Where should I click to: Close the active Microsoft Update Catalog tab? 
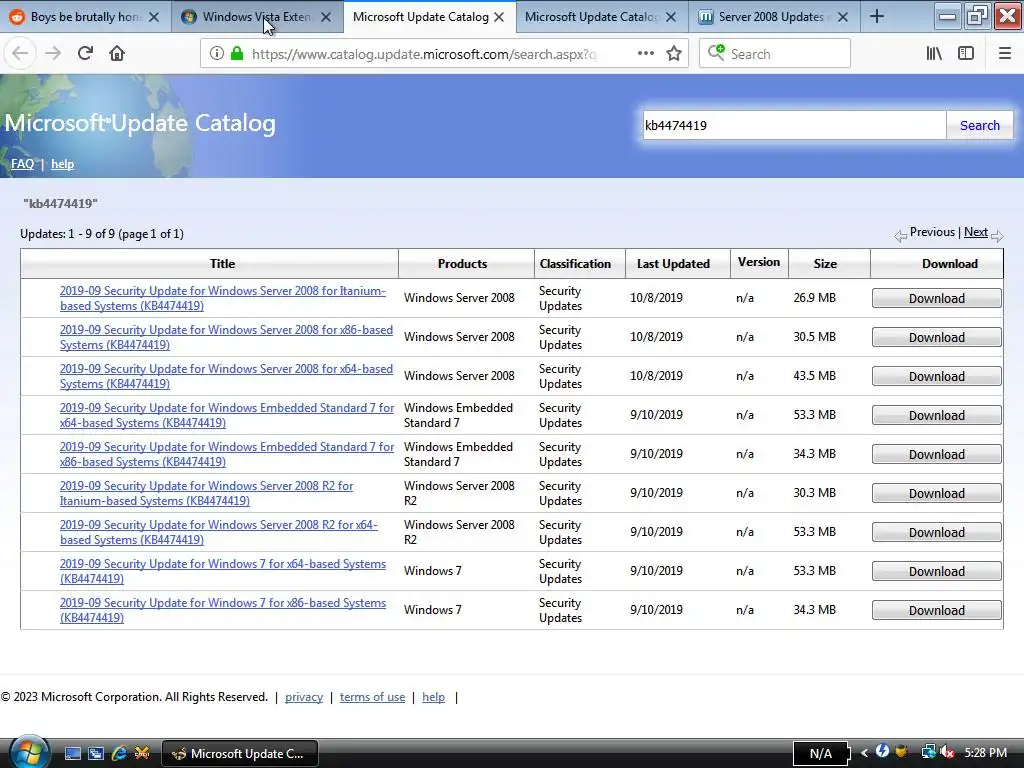point(499,17)
